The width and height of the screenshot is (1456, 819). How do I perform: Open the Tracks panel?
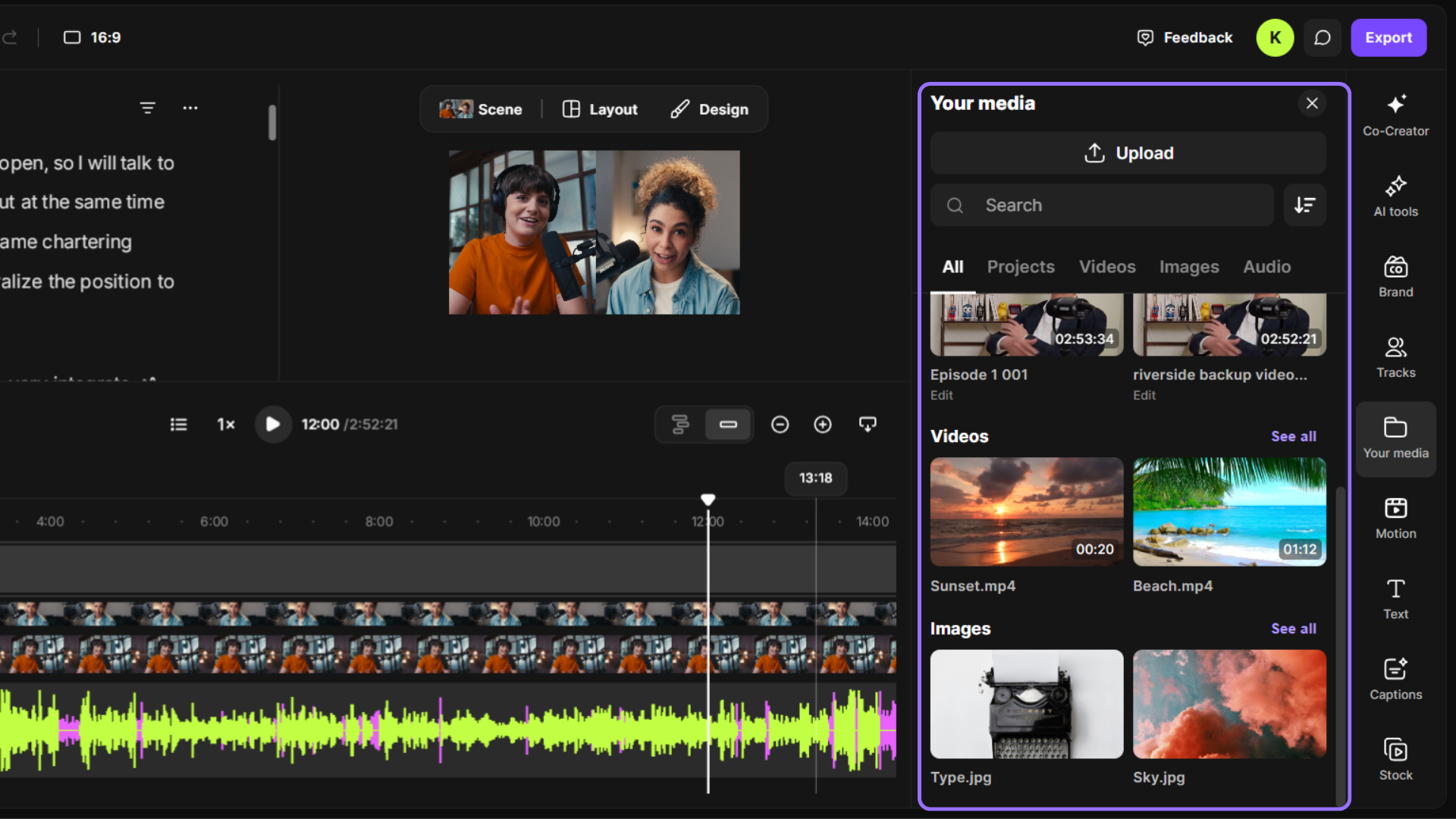1395,357
